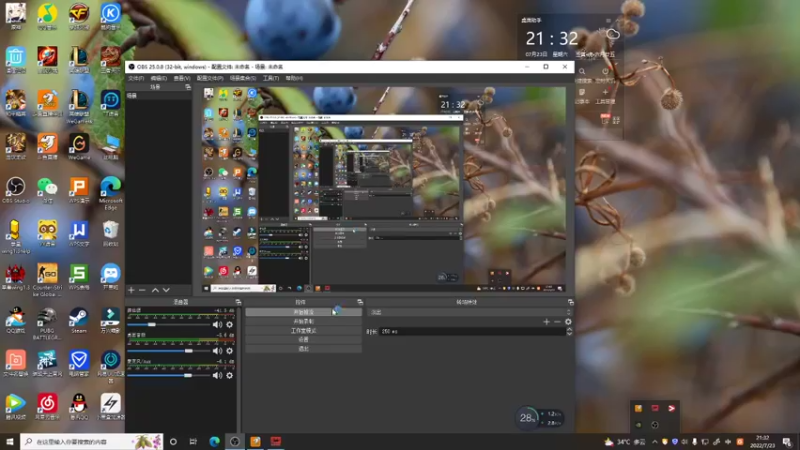The width and height of the screenshot is (800, 450).
Task: Click the Start Recording button
Action: click(304, 321)
